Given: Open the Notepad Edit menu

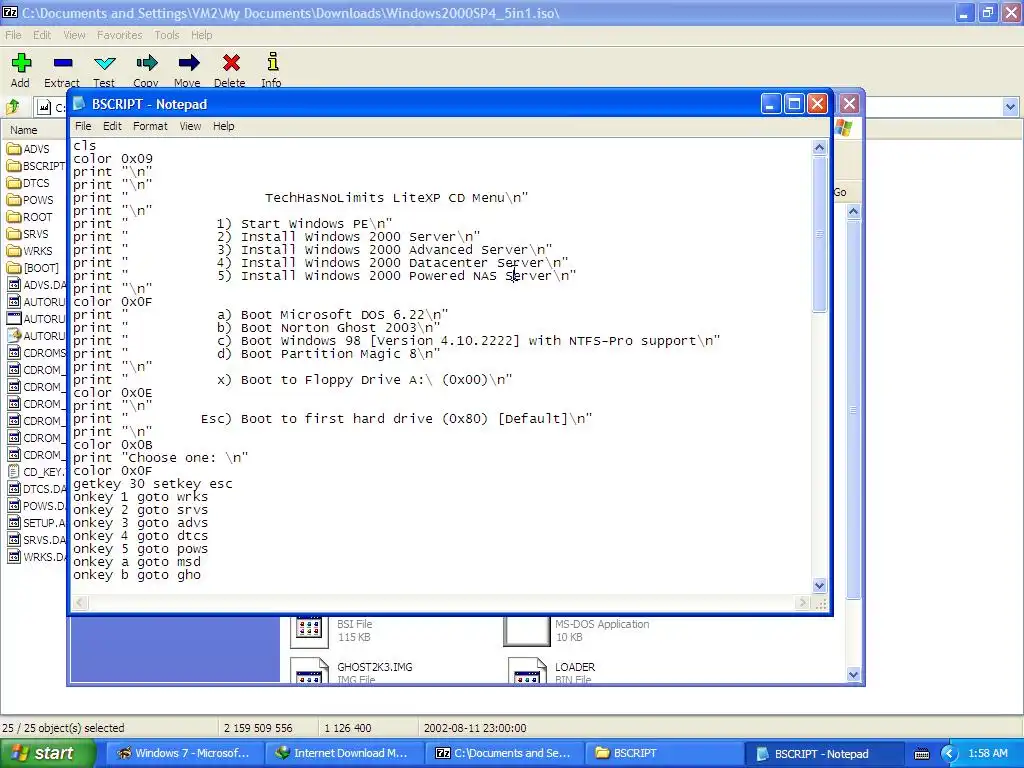Looking at the screenshot, I should tap(112, 126).
